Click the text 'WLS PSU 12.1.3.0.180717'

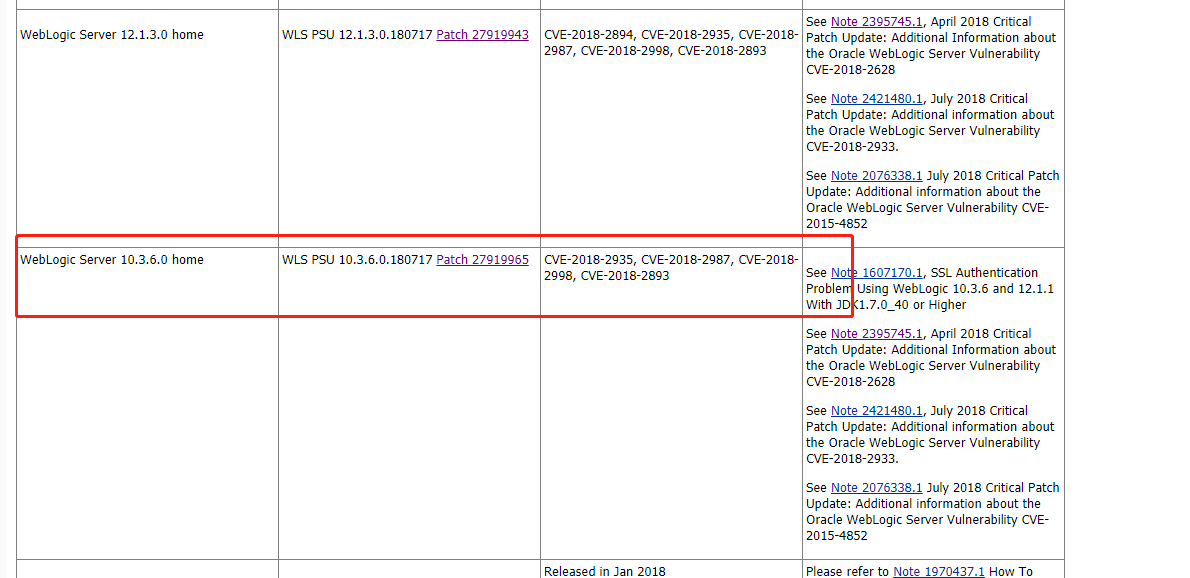357,35
